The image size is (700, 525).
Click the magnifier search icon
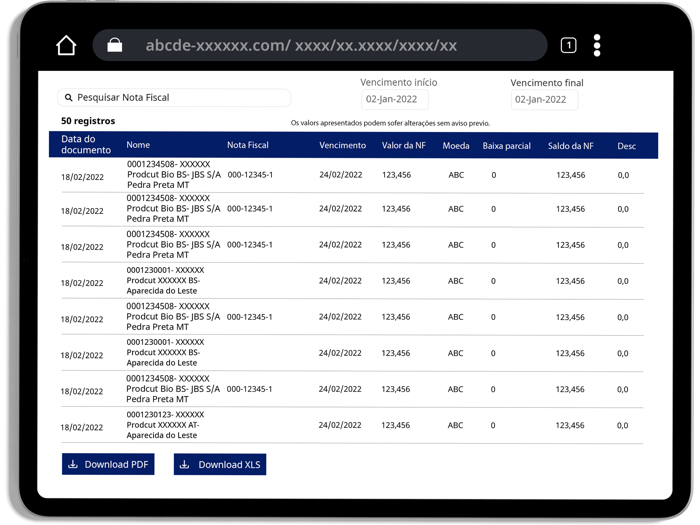tap(69, 98)
